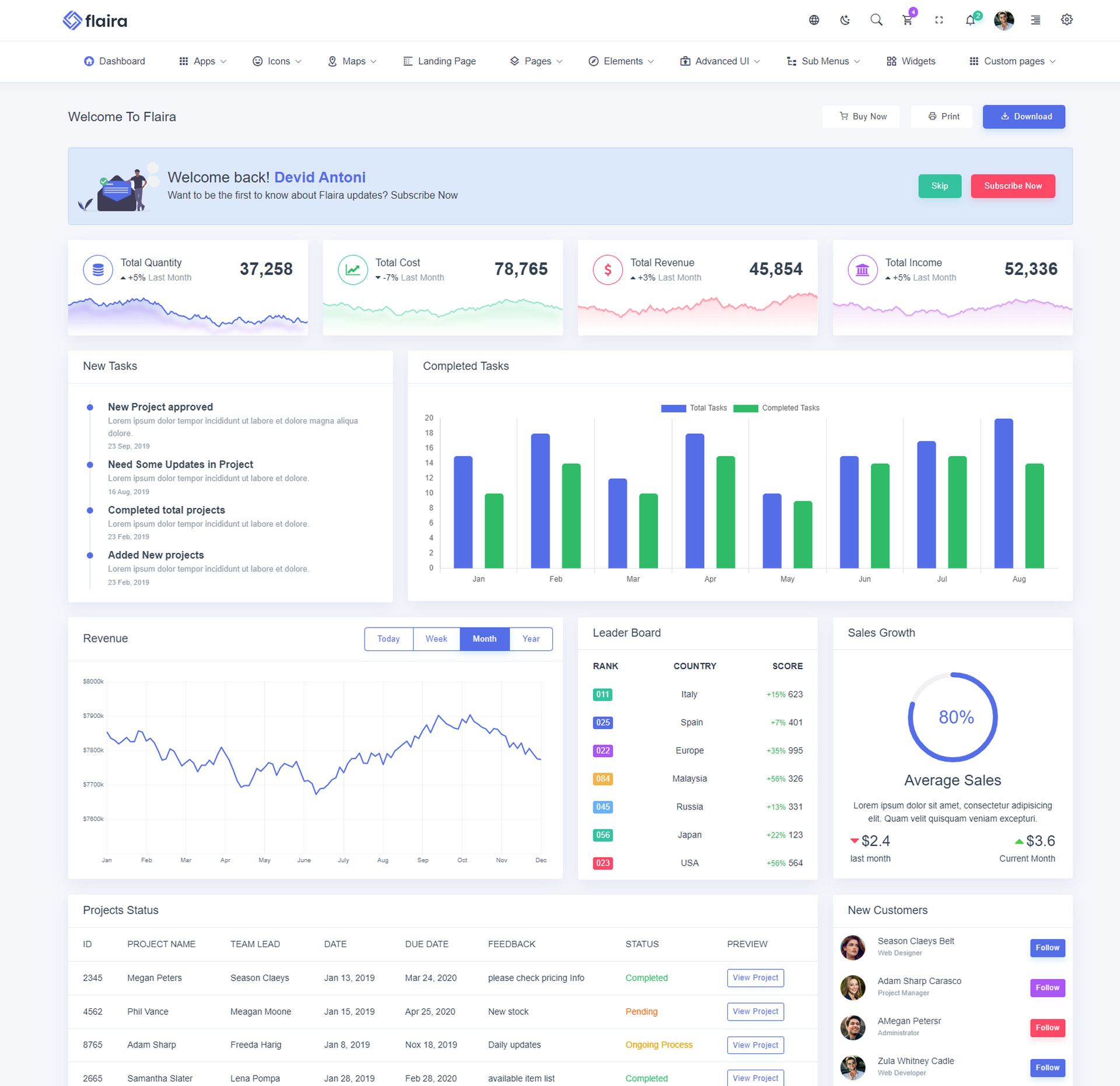Screen dimensions: 1120x1086
Task: Switch Revenue chart to Week tab
Action: (x=436, y=639)
